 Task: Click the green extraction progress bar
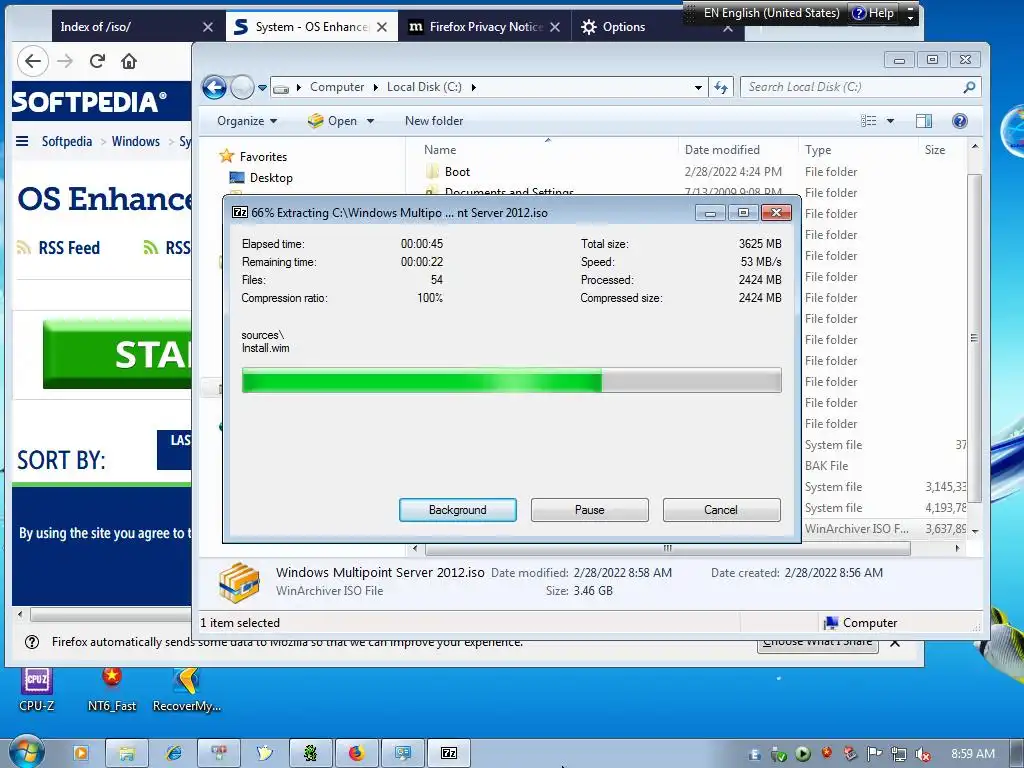[511, 380]
